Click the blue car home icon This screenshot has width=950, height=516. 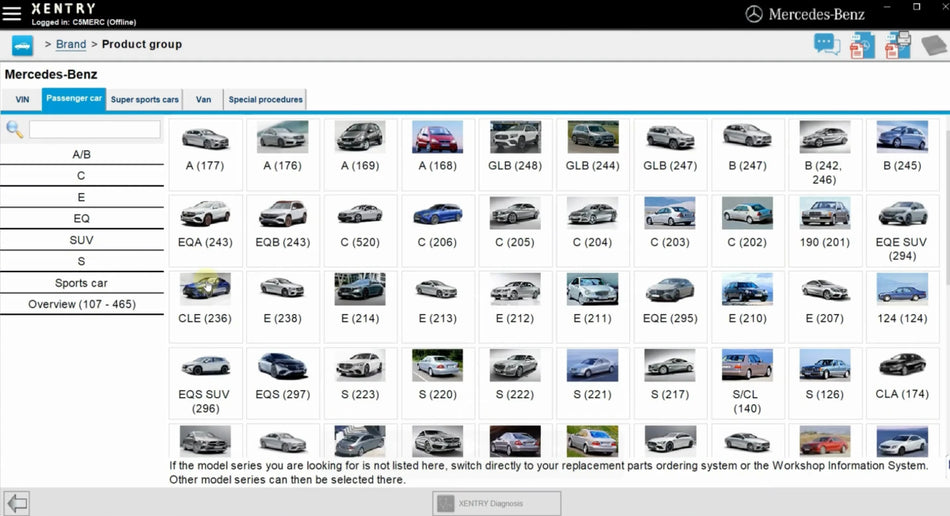point(22,45)
